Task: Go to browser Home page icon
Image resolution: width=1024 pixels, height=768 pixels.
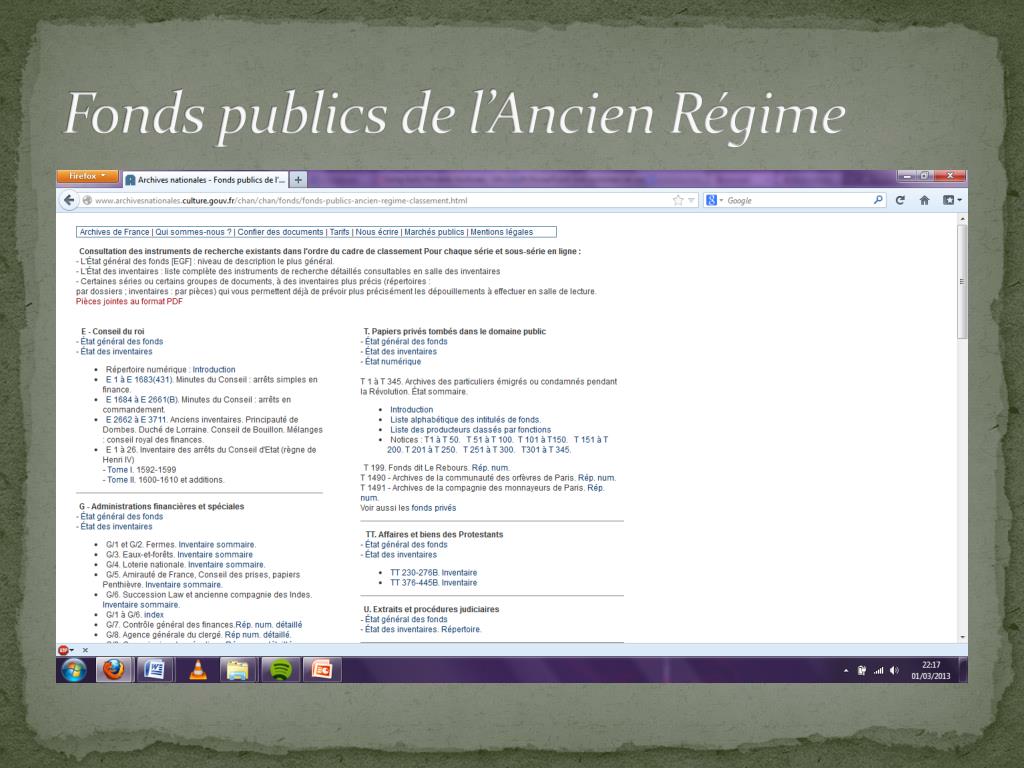Action: [x=924, y=200]
